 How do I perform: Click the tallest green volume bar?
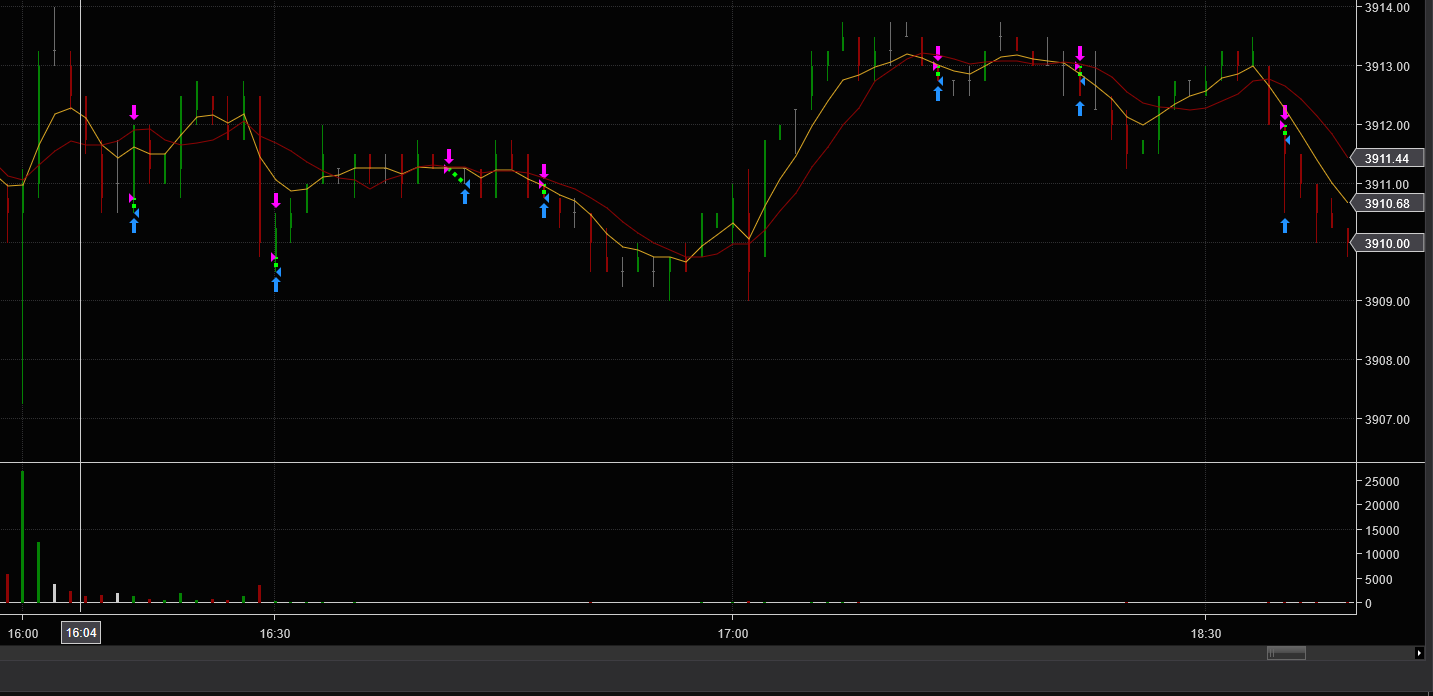22,537
